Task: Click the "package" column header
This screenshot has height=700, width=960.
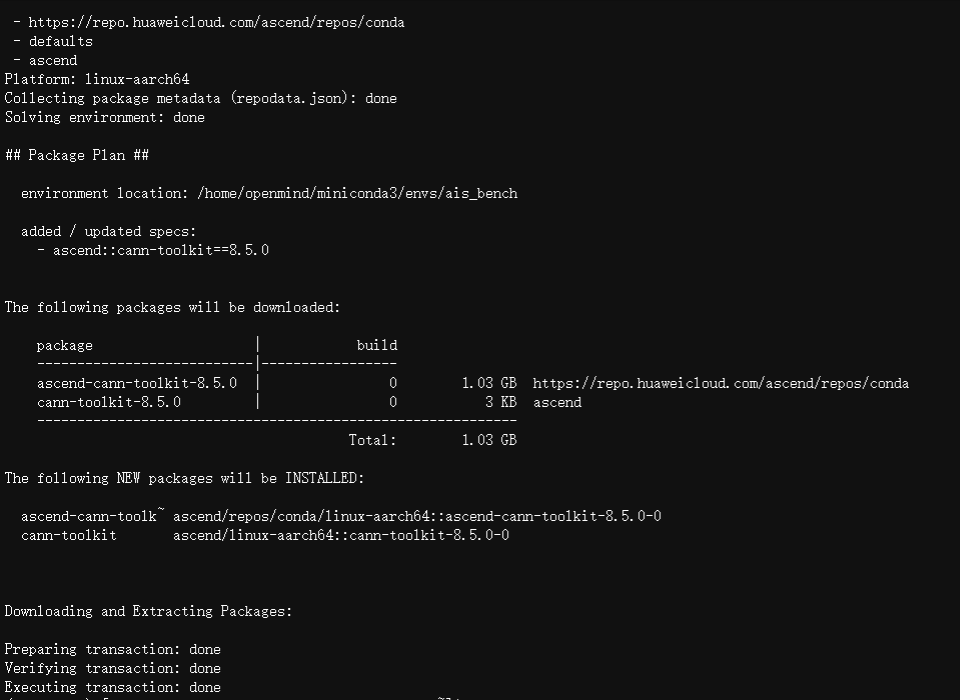Action: click(64, 345)
